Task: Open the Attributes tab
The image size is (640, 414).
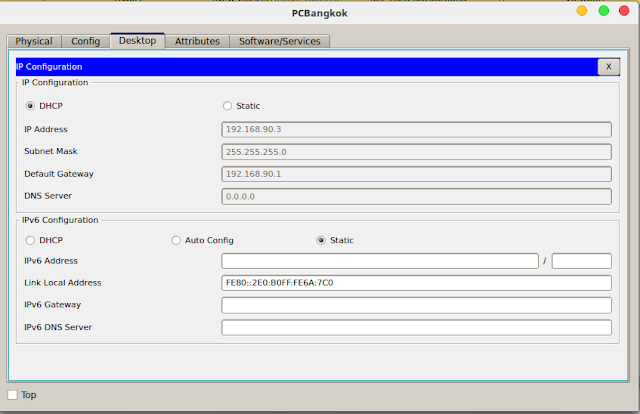Action: click(x=197, y=41)
